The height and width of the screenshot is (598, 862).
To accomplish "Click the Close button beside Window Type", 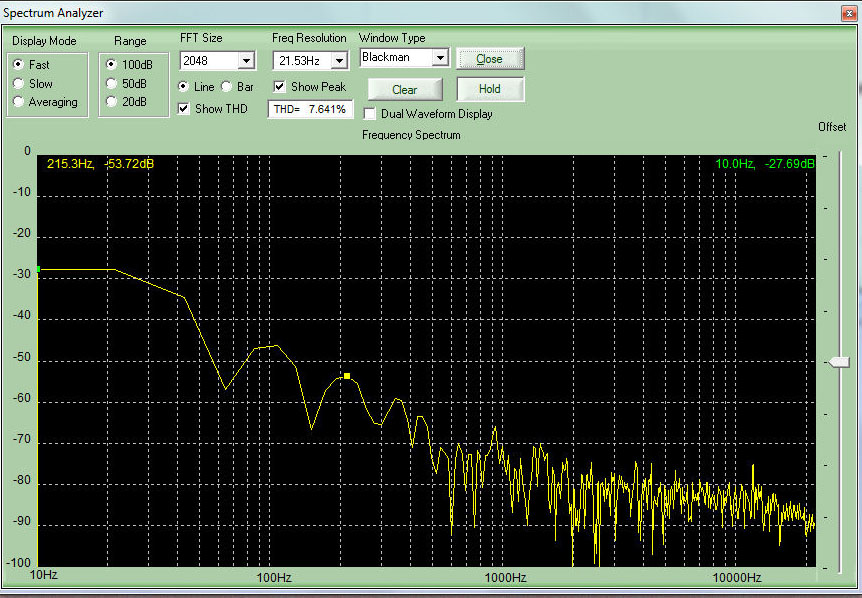I will click(x=490, y=59).
